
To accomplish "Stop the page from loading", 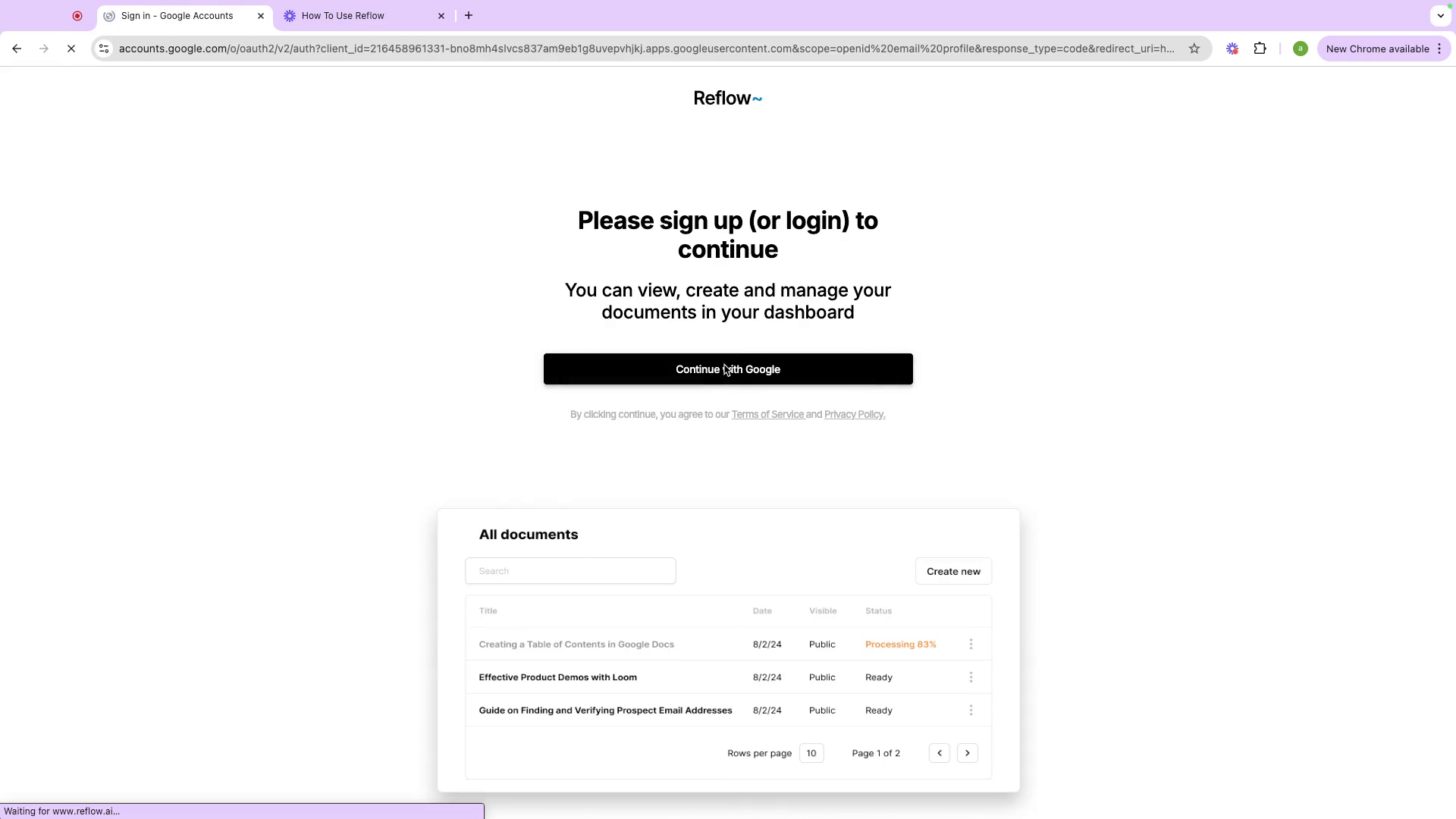I will [x=71, y=49].
